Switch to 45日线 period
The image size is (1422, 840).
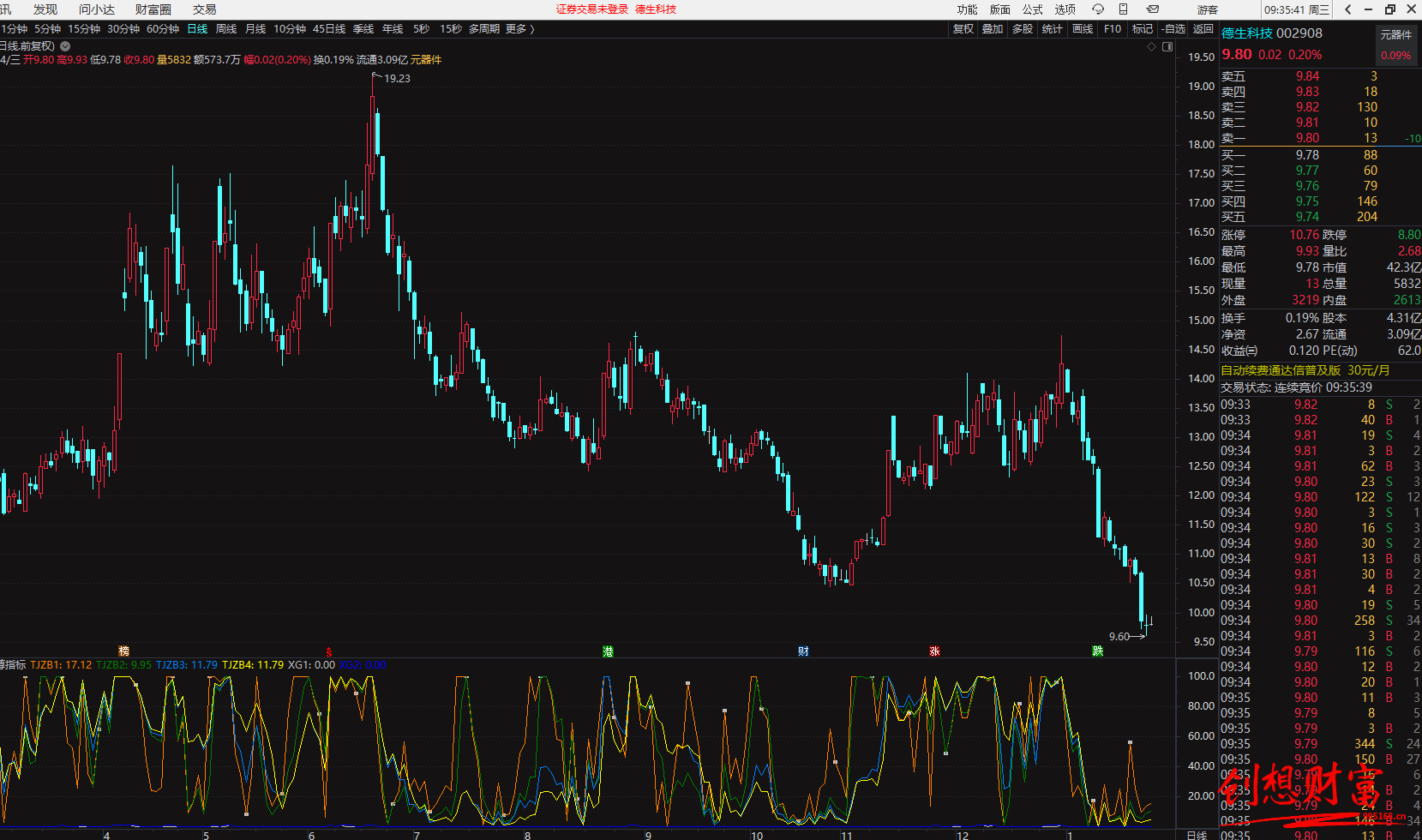(329, 29)
